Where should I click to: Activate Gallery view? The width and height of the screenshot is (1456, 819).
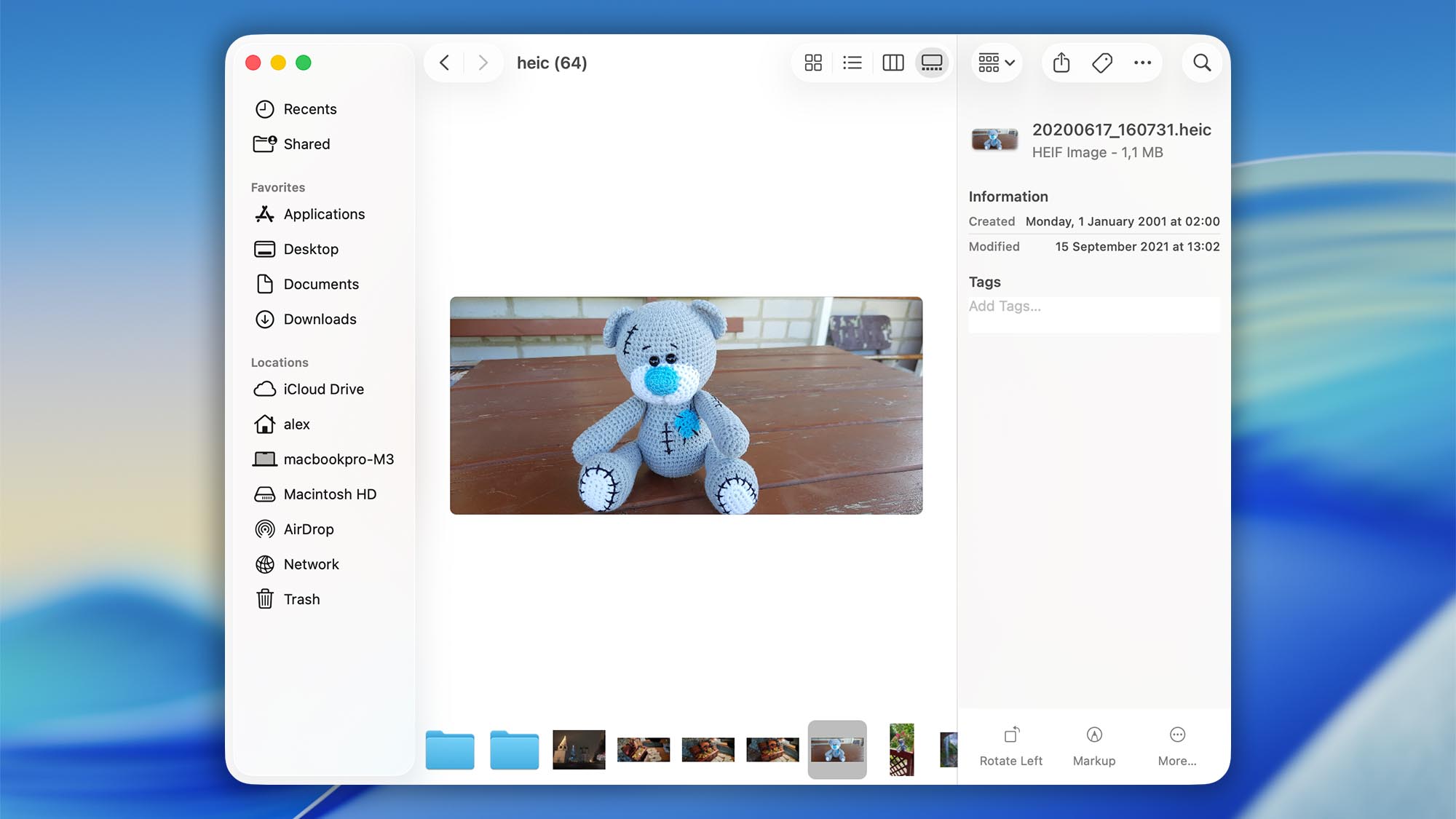[x=932, y=63]
